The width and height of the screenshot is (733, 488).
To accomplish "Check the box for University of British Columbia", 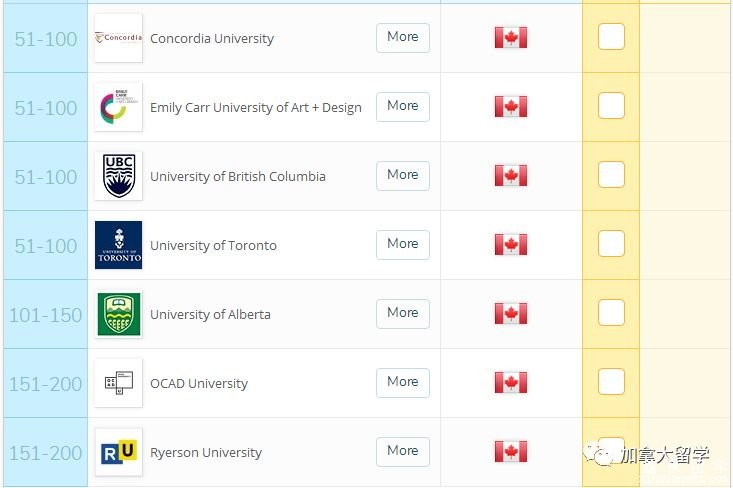I will click(x=611, y=174).
